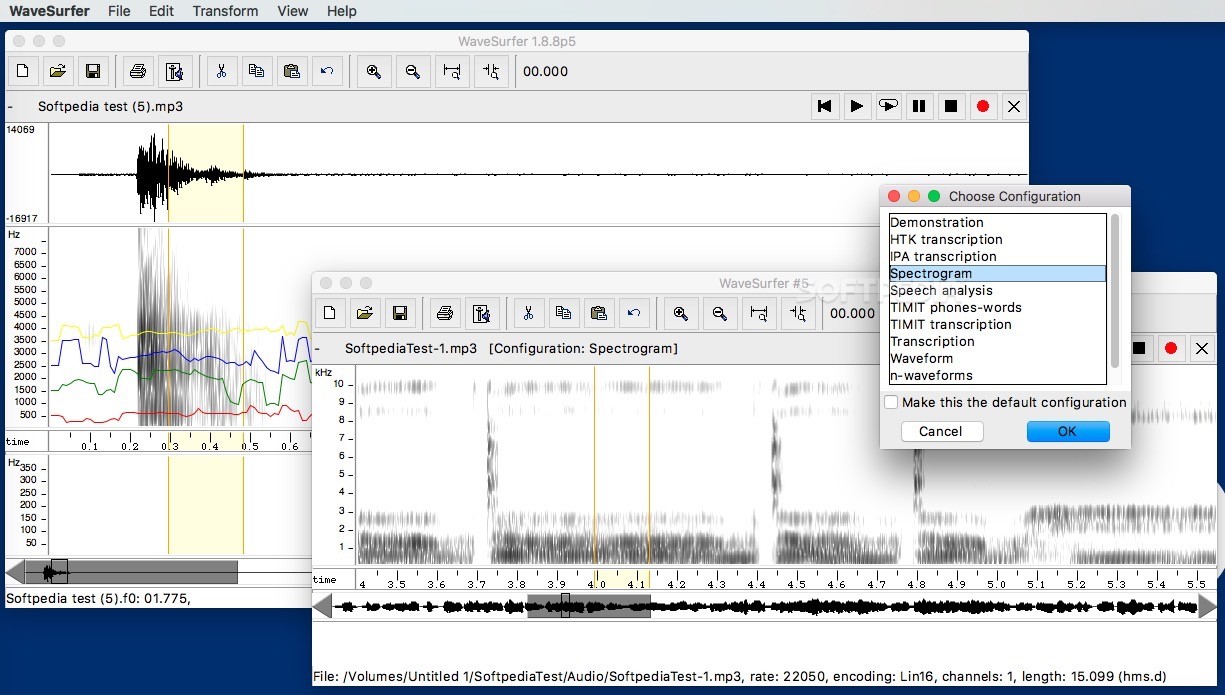Select Waveform configuration entry
1225x695 pixels.
tap(997, 359)
